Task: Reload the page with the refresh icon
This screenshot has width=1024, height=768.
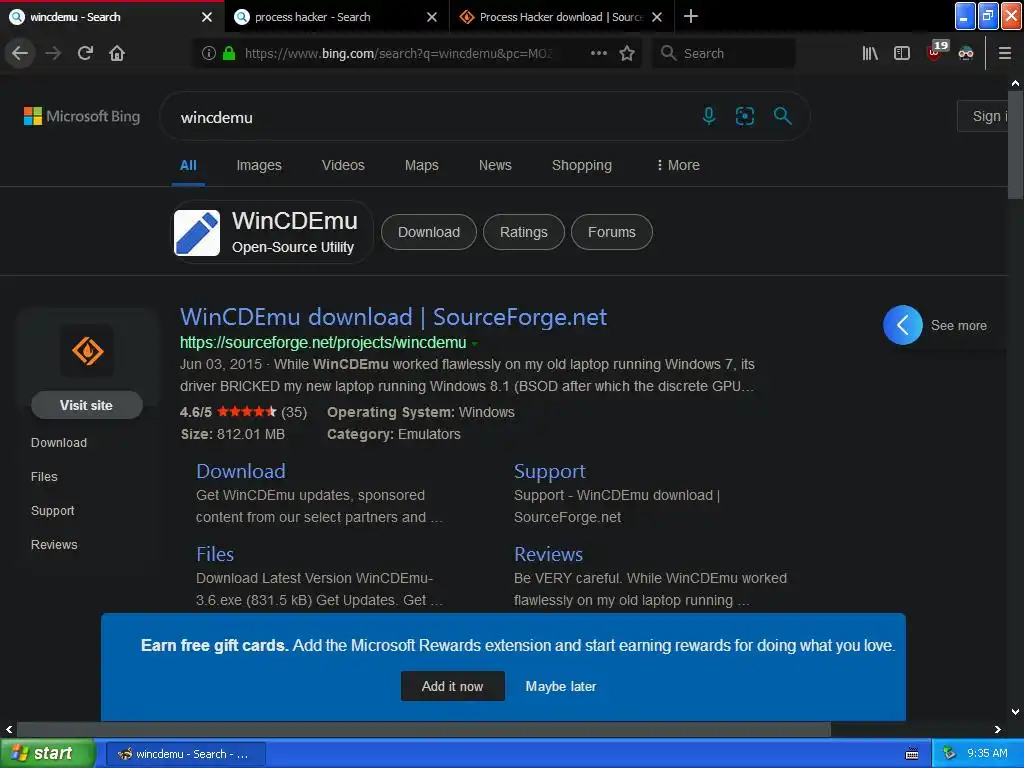Action: coord(85,53)
